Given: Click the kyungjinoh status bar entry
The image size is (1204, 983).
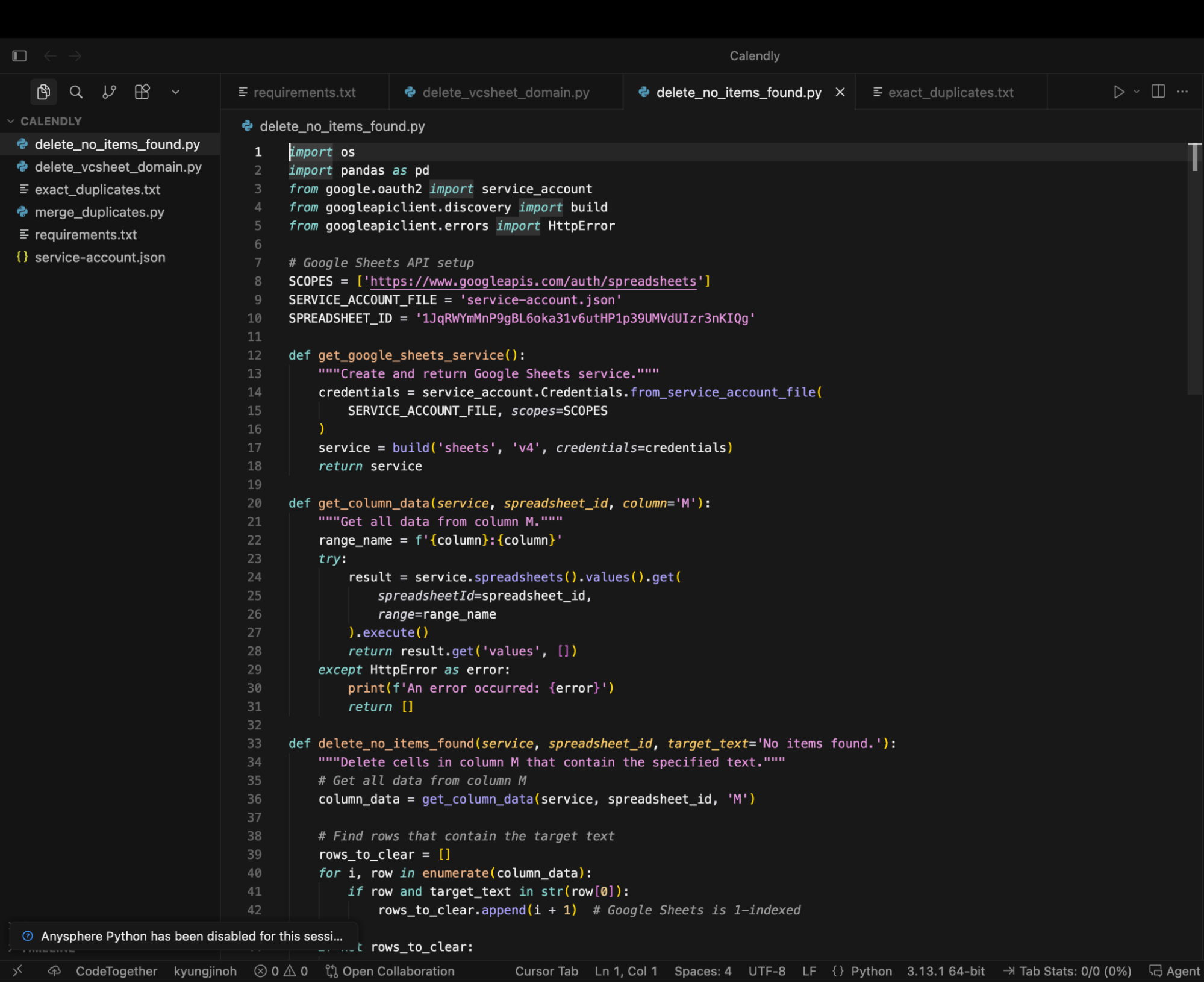Looking at the screenshot, I should pyautogui.click(x=205, y=971).
